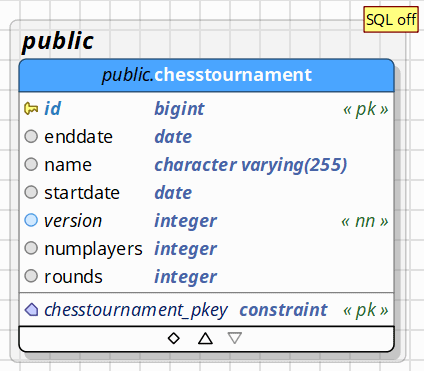Click the « nn » tag on version row
Viewport: 424px width, 371px height.
365,221
